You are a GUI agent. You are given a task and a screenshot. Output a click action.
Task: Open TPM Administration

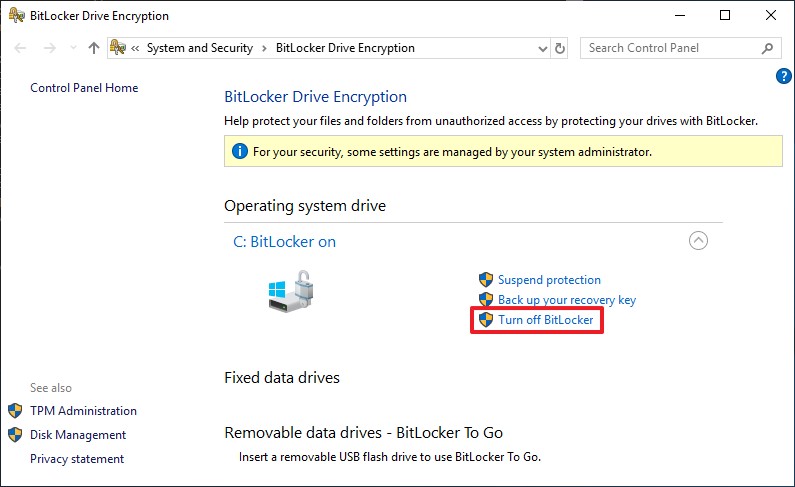click(x=83, y=411)
